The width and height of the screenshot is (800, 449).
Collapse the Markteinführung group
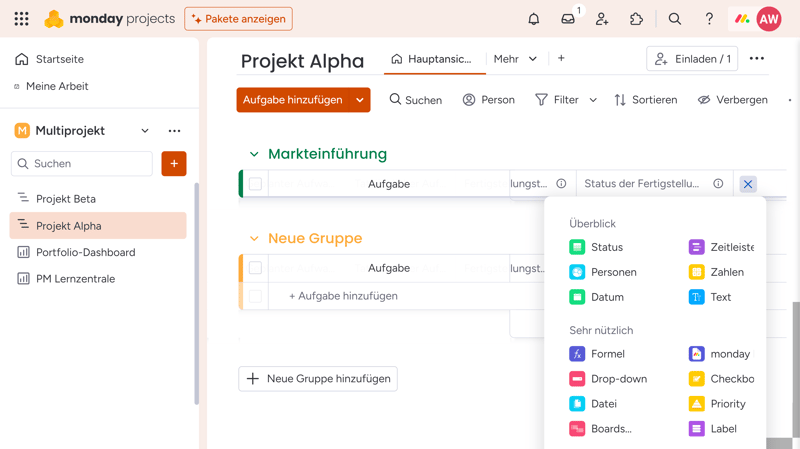click(254, 155)
